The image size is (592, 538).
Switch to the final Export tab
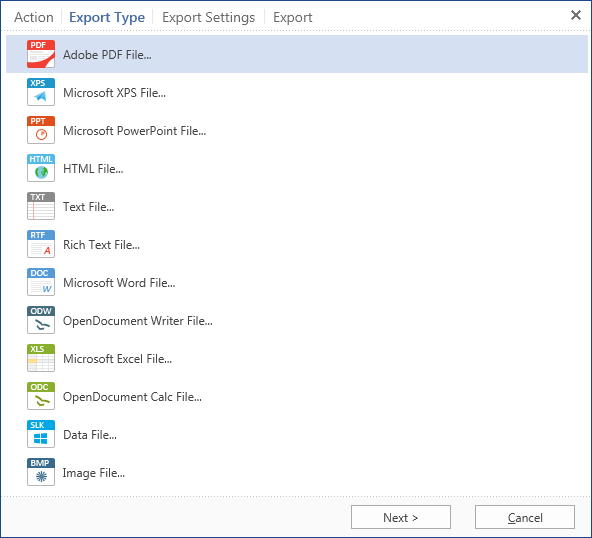293,17
